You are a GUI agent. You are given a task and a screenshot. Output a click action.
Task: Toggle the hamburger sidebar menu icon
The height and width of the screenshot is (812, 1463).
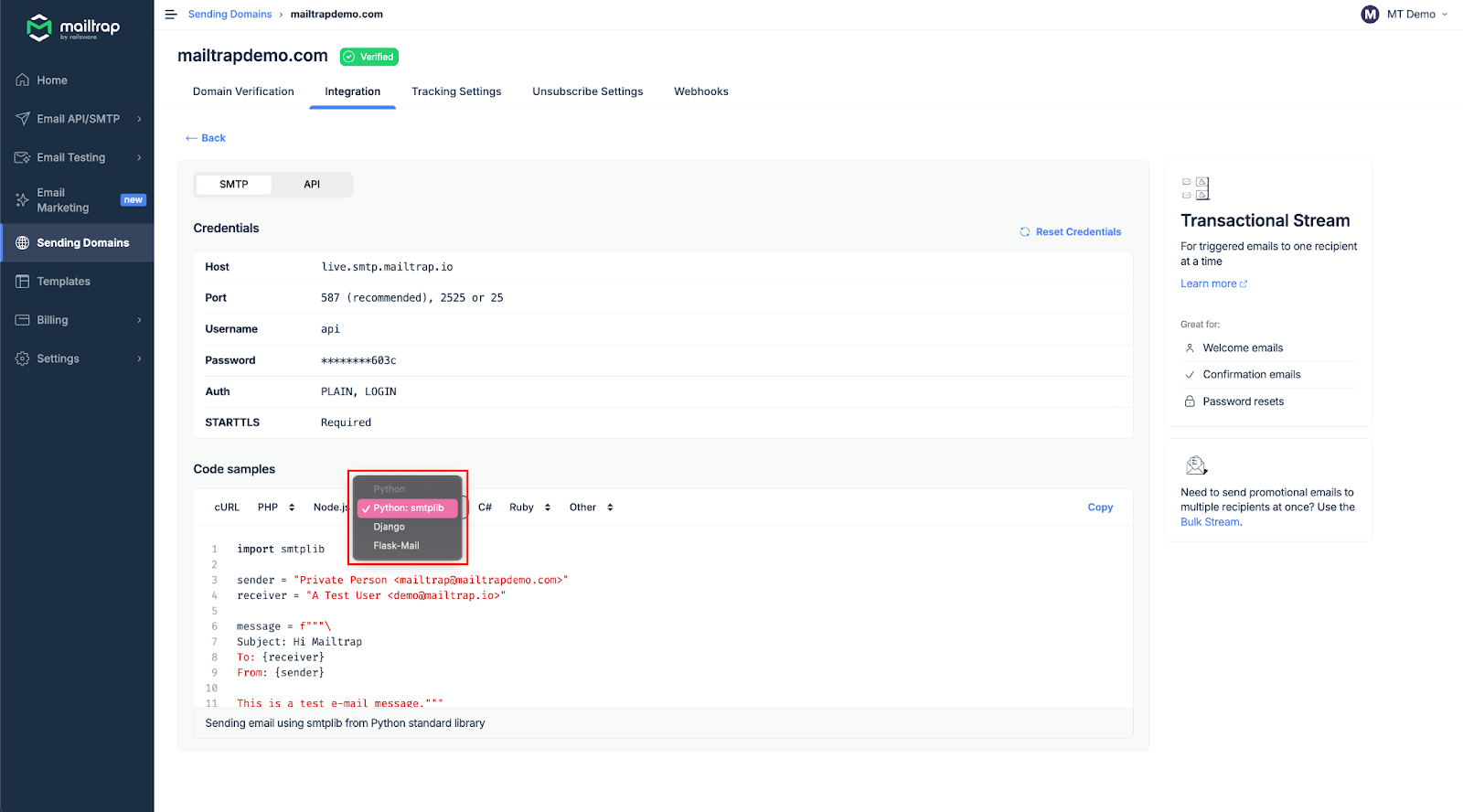(x=171, y=15)
